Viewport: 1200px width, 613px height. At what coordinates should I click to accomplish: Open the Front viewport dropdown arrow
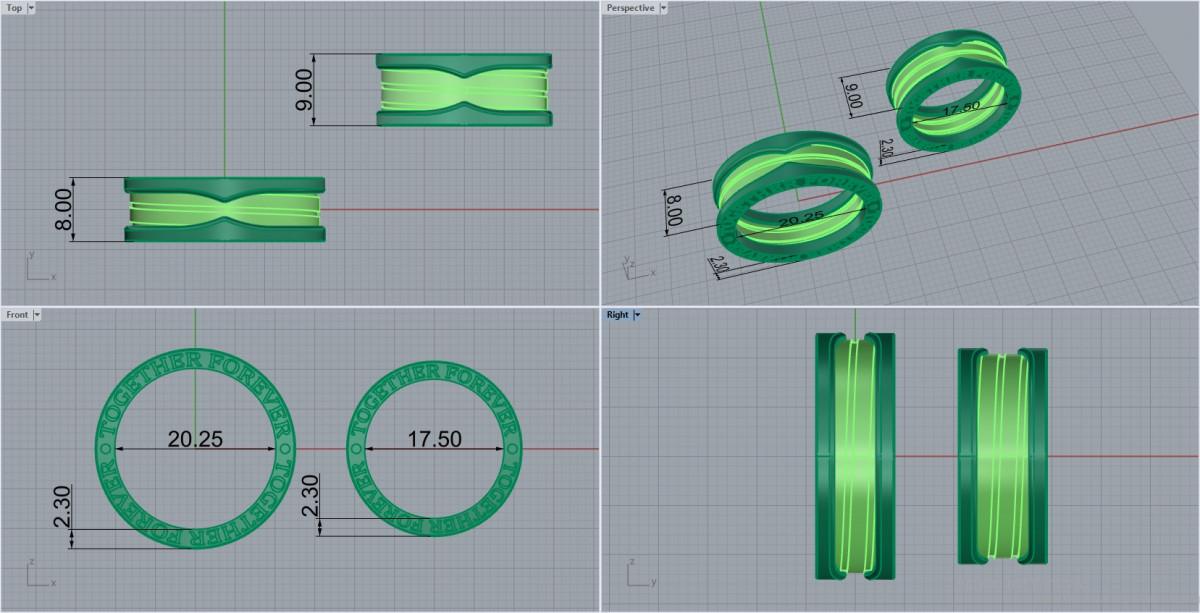click(37, 315)
